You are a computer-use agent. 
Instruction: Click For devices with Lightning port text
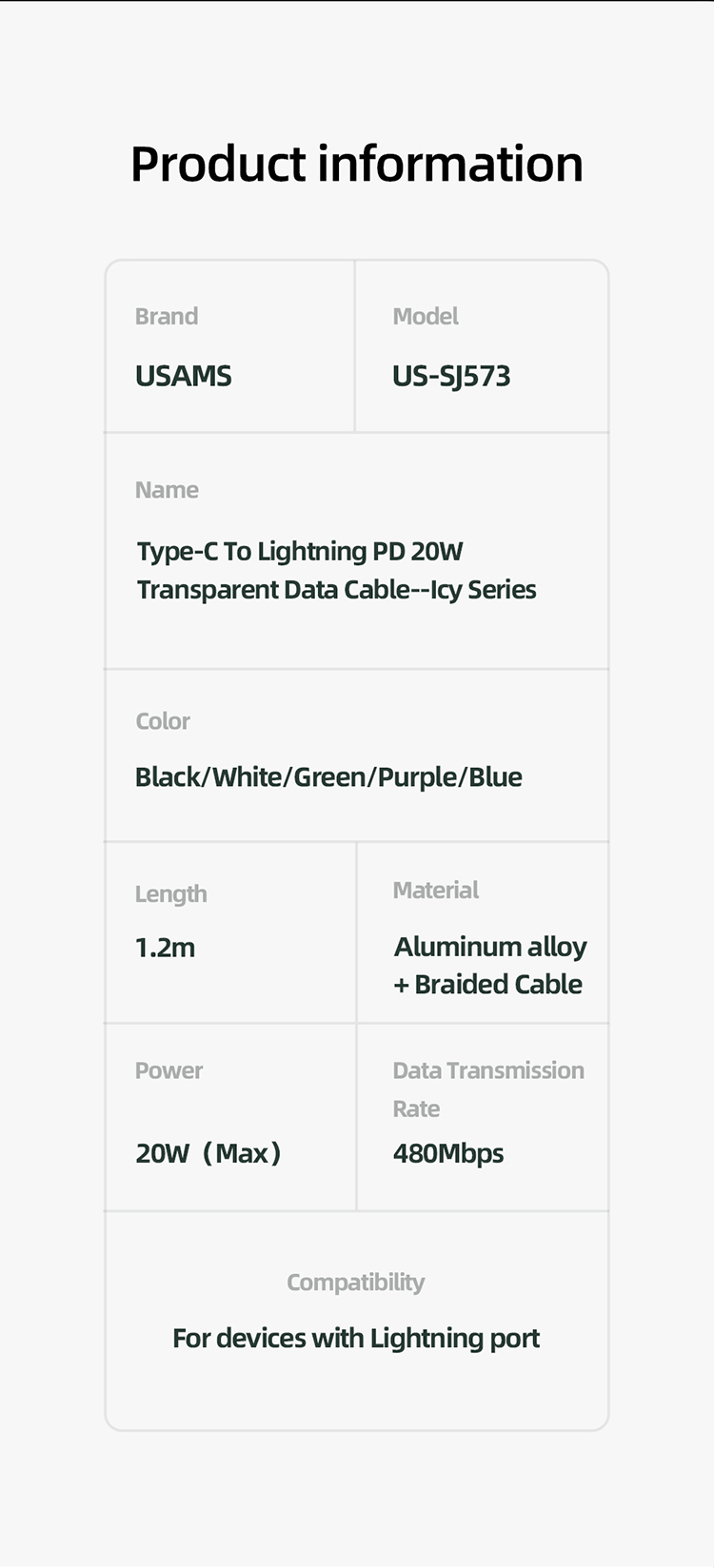356,1339
